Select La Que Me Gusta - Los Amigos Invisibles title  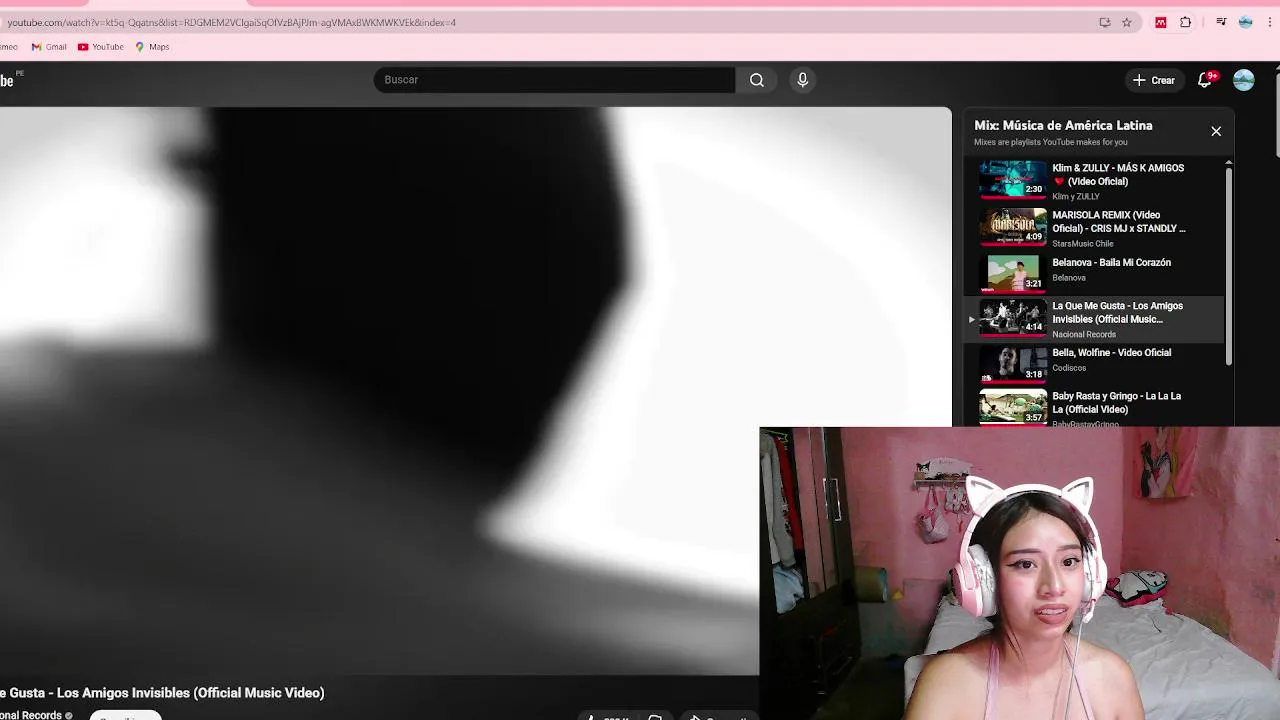1117,312
